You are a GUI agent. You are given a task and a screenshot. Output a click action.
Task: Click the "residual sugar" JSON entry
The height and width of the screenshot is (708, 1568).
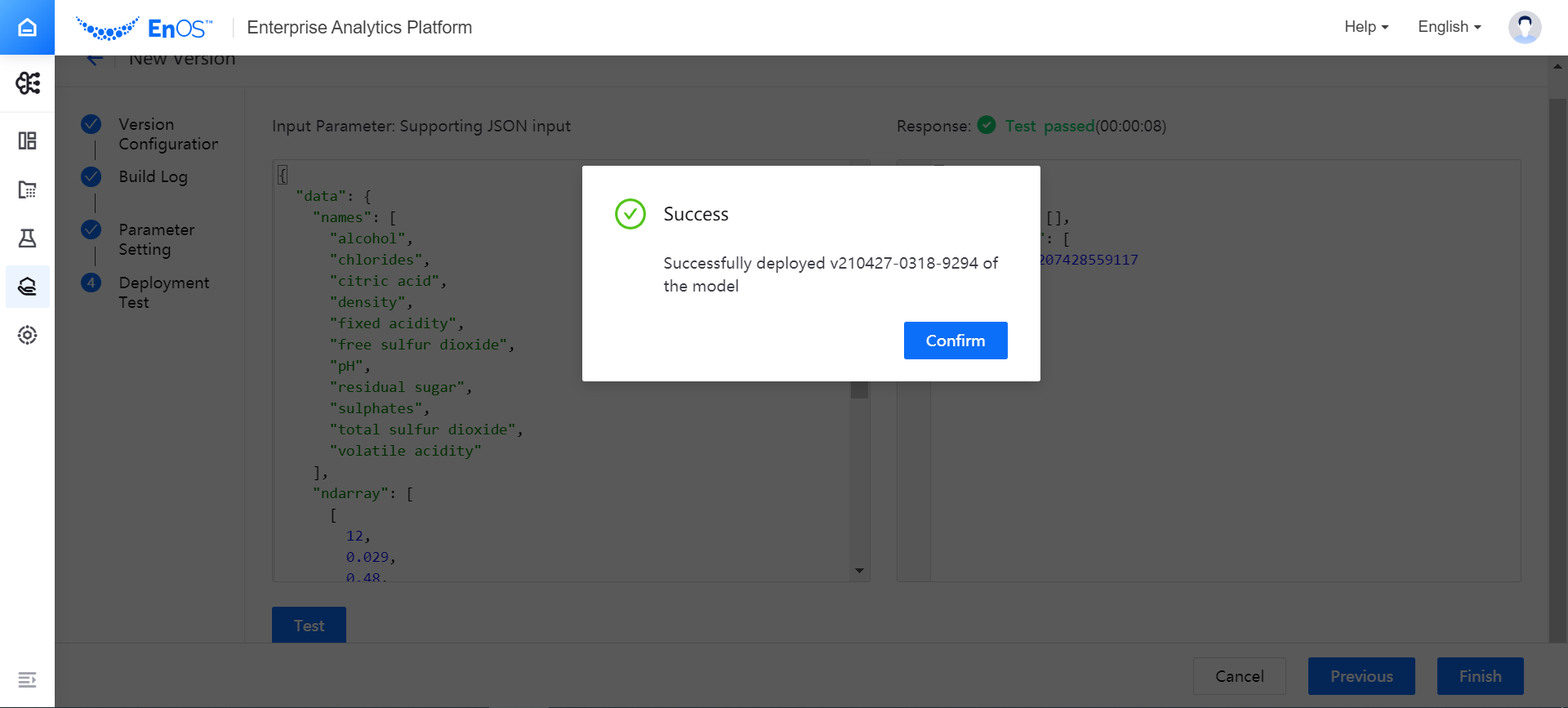401,387
